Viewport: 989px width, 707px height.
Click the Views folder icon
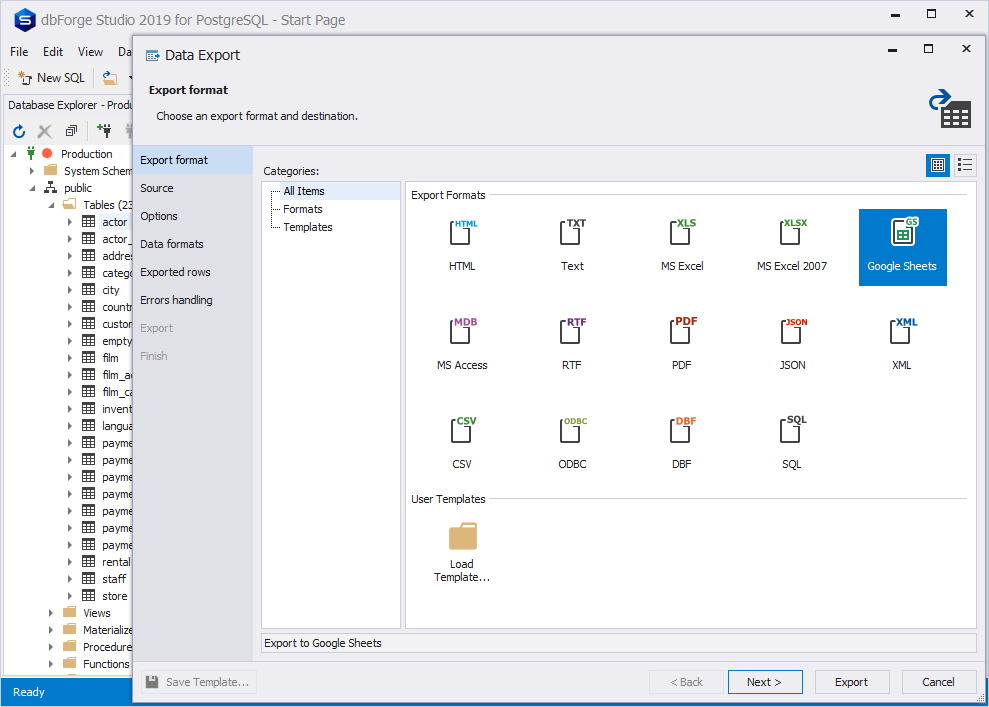pyautogui.click(x=70, y=612)
